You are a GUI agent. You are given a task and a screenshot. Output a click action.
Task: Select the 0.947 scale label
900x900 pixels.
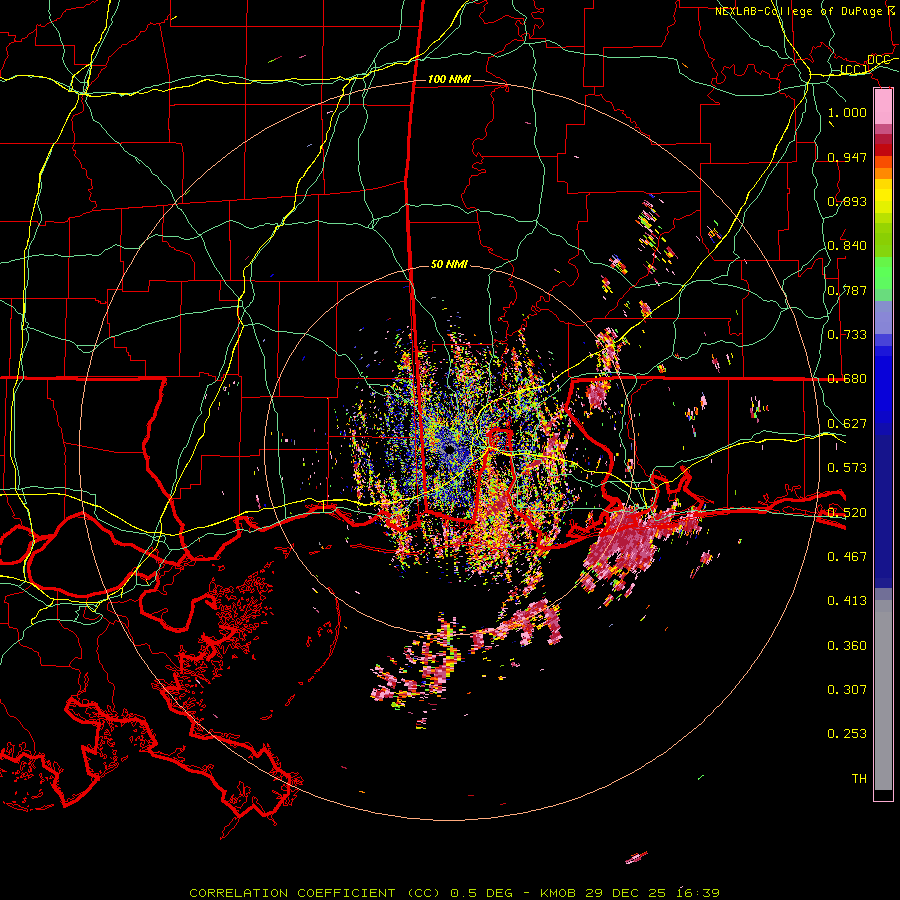click(847, 157)
